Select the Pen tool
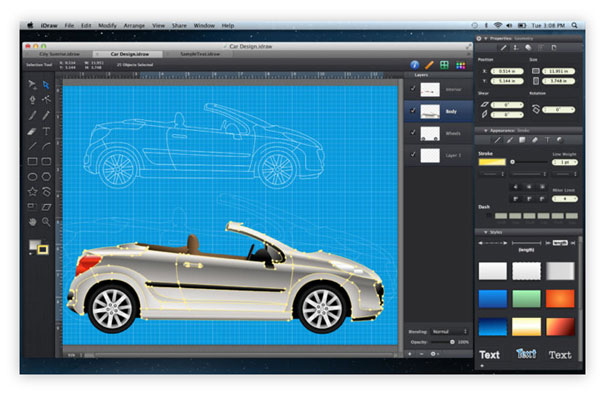600x394 pixels. point(32,100)
